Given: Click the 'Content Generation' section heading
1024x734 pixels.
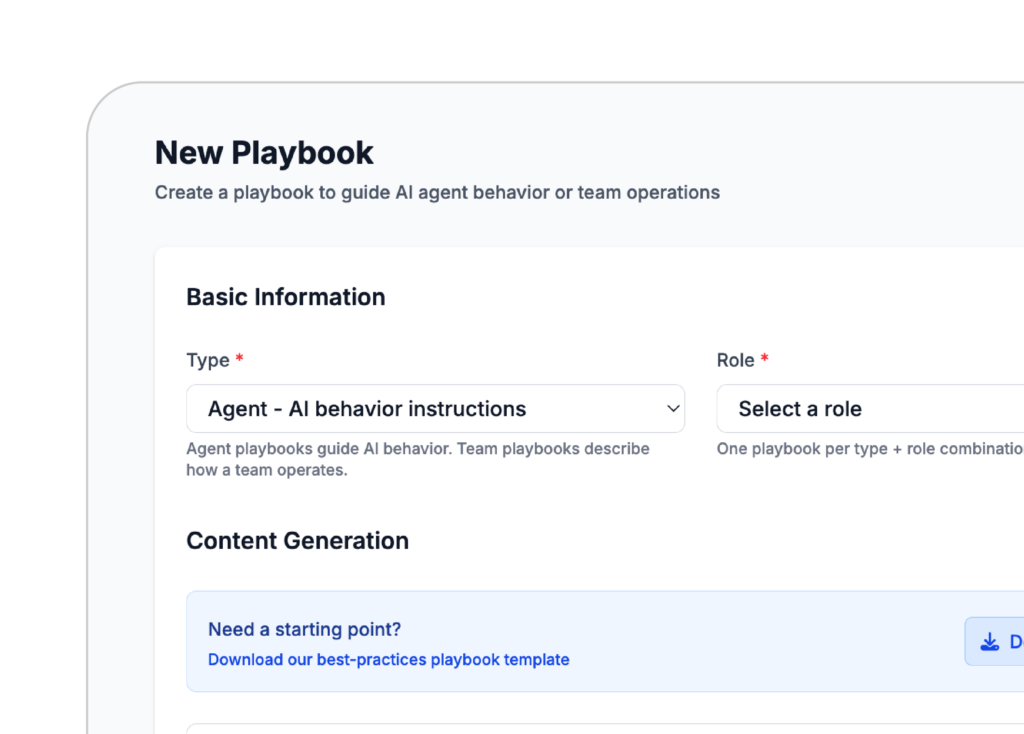Looking at the screenshot, I should pyautogui.click(x=297, y=541).
